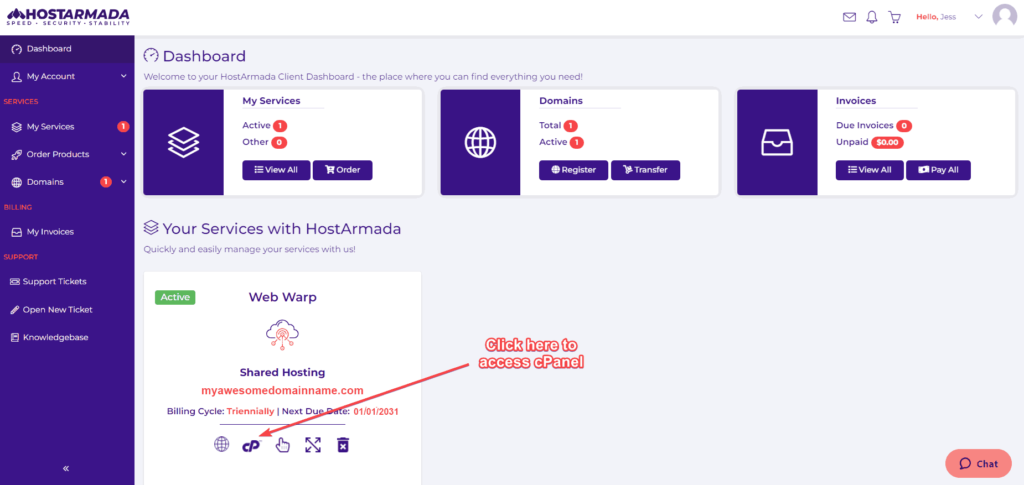
Task: Click the Due Invoices count badge
Action: (x=904, y=125)
